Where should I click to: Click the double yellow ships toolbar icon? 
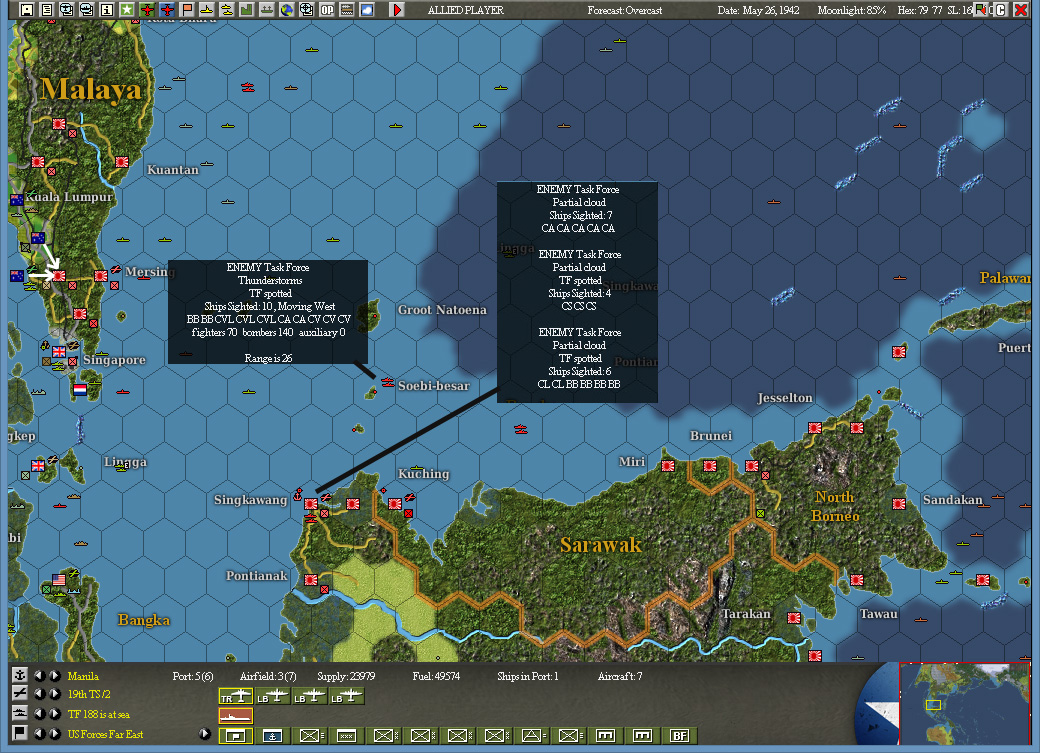(x=226, y=10)
